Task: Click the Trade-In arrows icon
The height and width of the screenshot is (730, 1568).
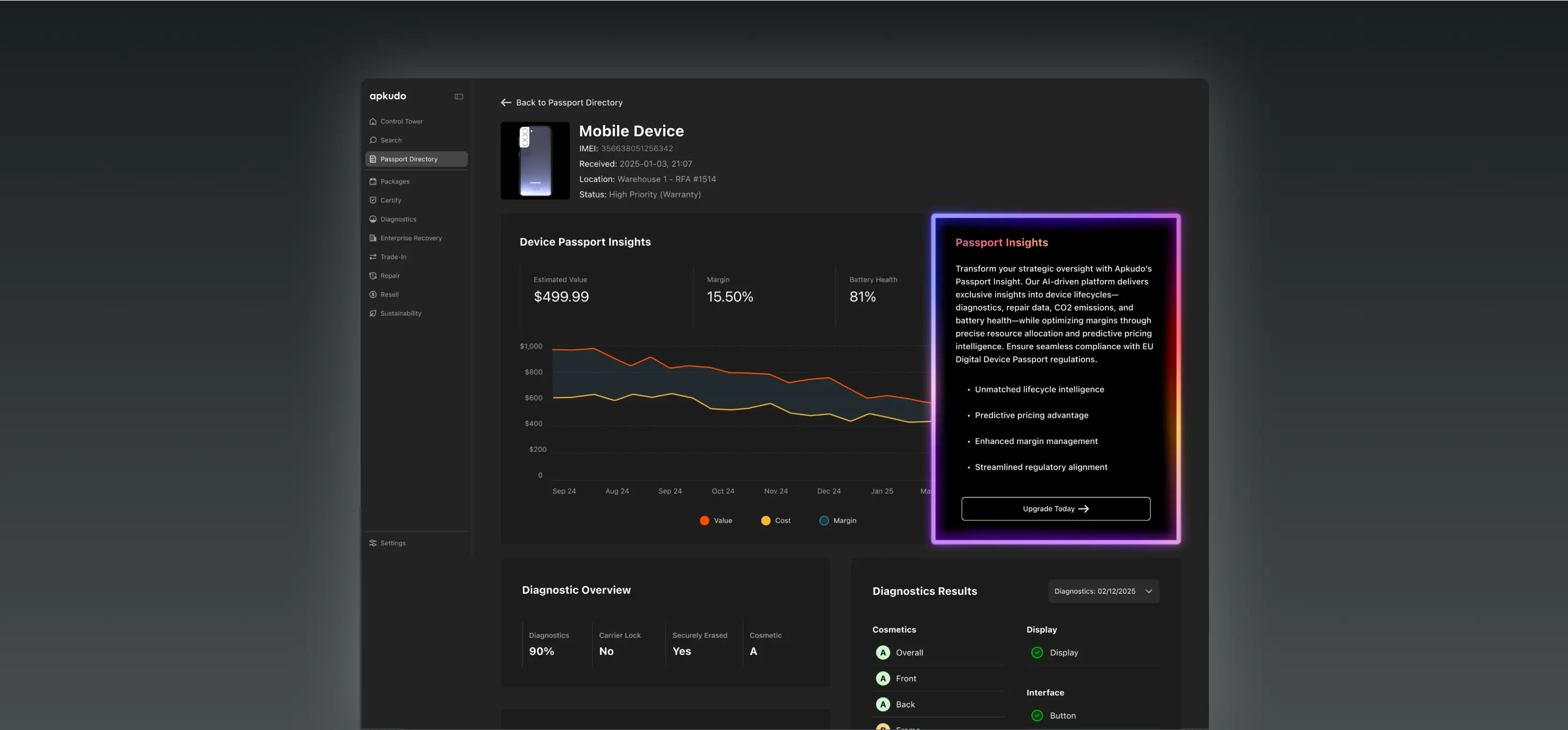Action: (372, 257)
